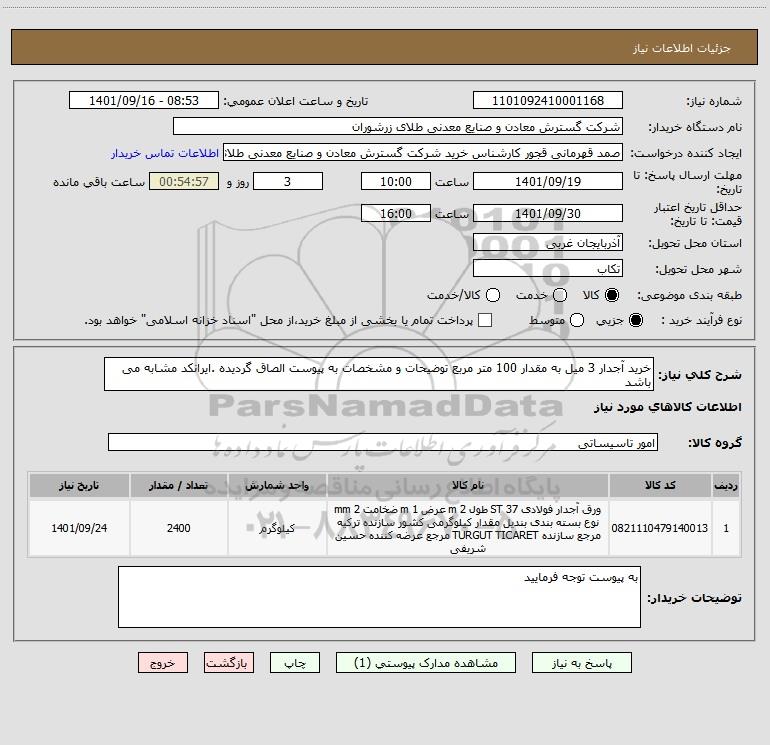Click the استان محل تحویل field
The image size is (770, 745).
pyautogui.click(x=548, y=243)
